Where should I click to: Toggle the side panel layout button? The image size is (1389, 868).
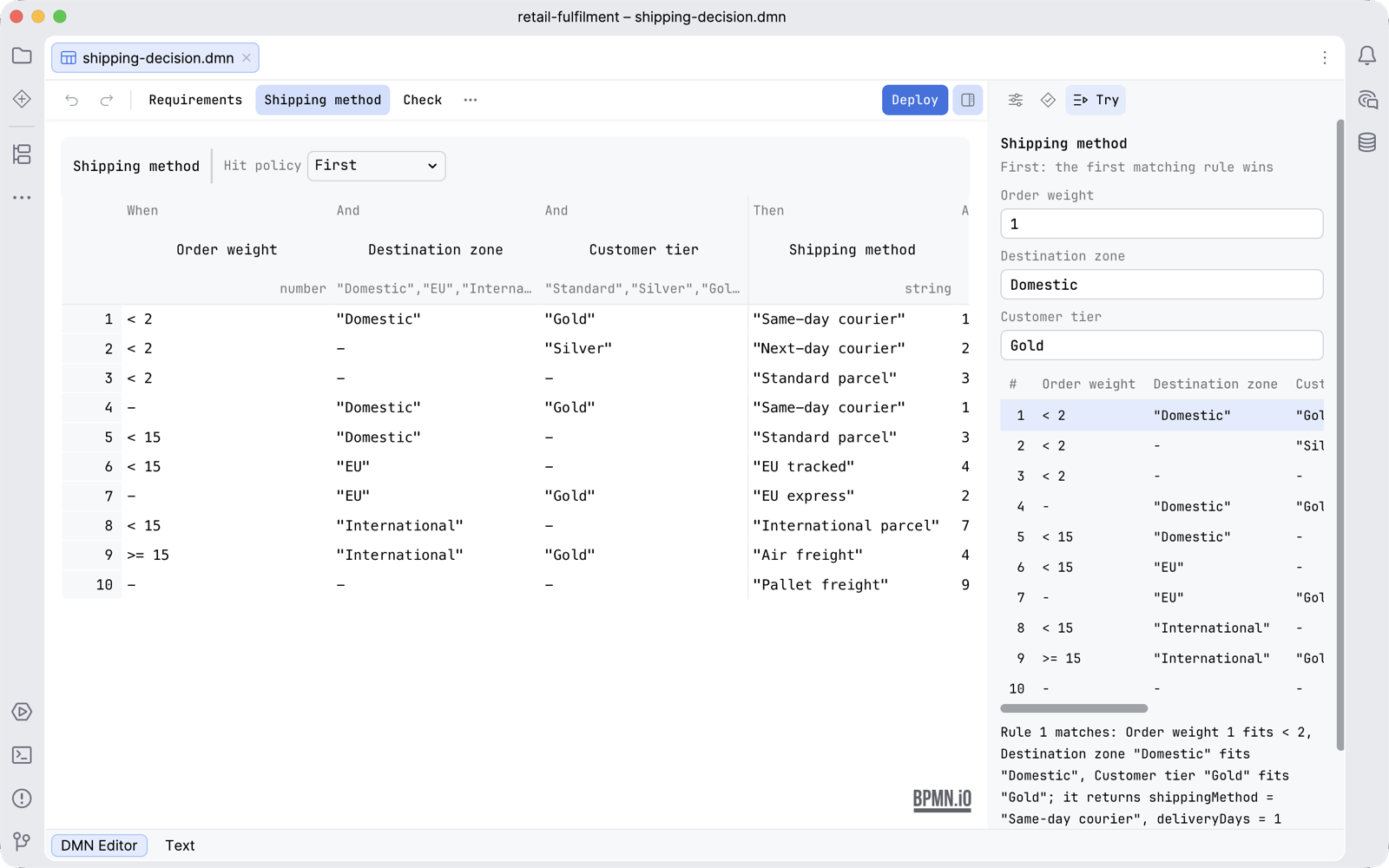(x=968, y=100)
